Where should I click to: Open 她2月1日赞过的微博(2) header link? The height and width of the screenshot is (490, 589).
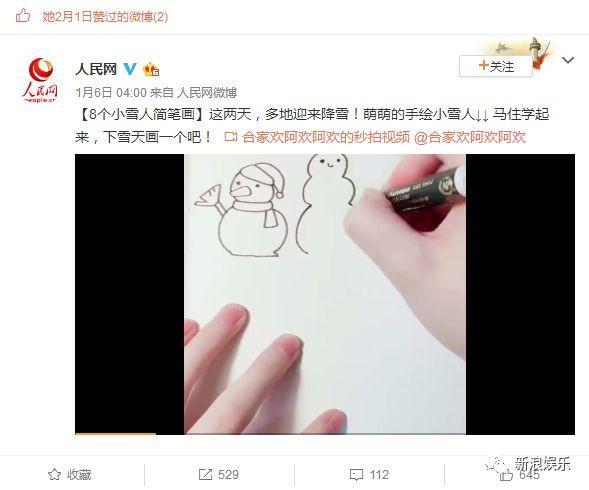pyautogui.click(x=105, y=17)
